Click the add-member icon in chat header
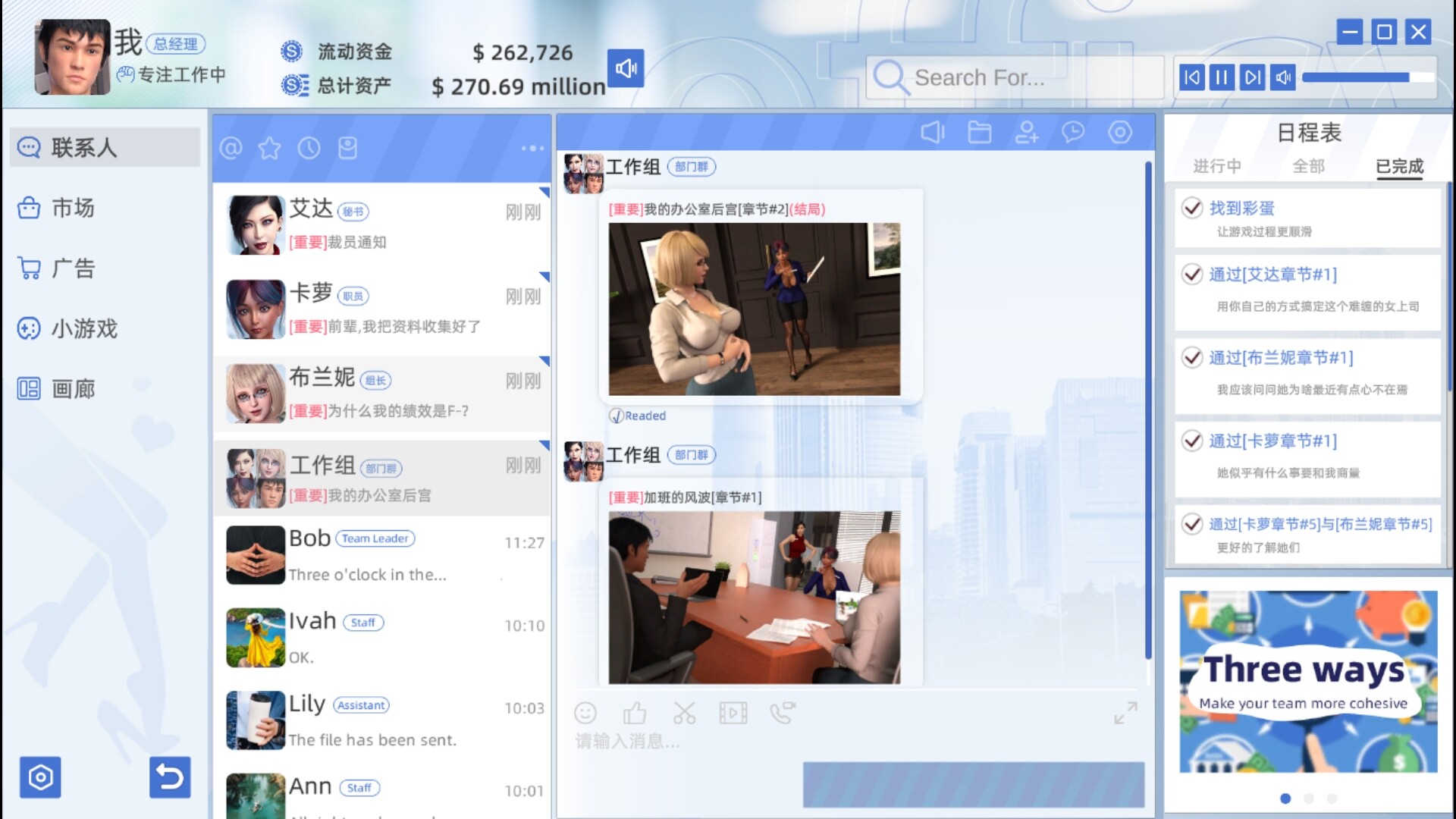This screenshot has height=819, width=1456. click(1027, 132)
